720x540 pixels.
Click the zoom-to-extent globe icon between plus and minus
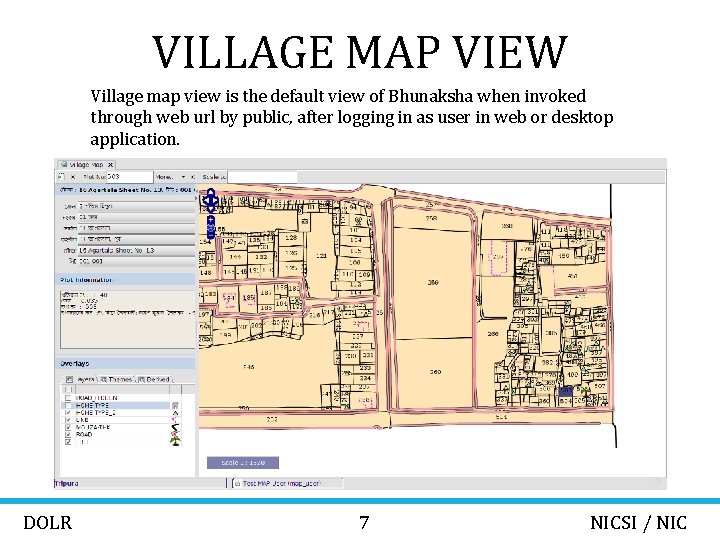211,227
